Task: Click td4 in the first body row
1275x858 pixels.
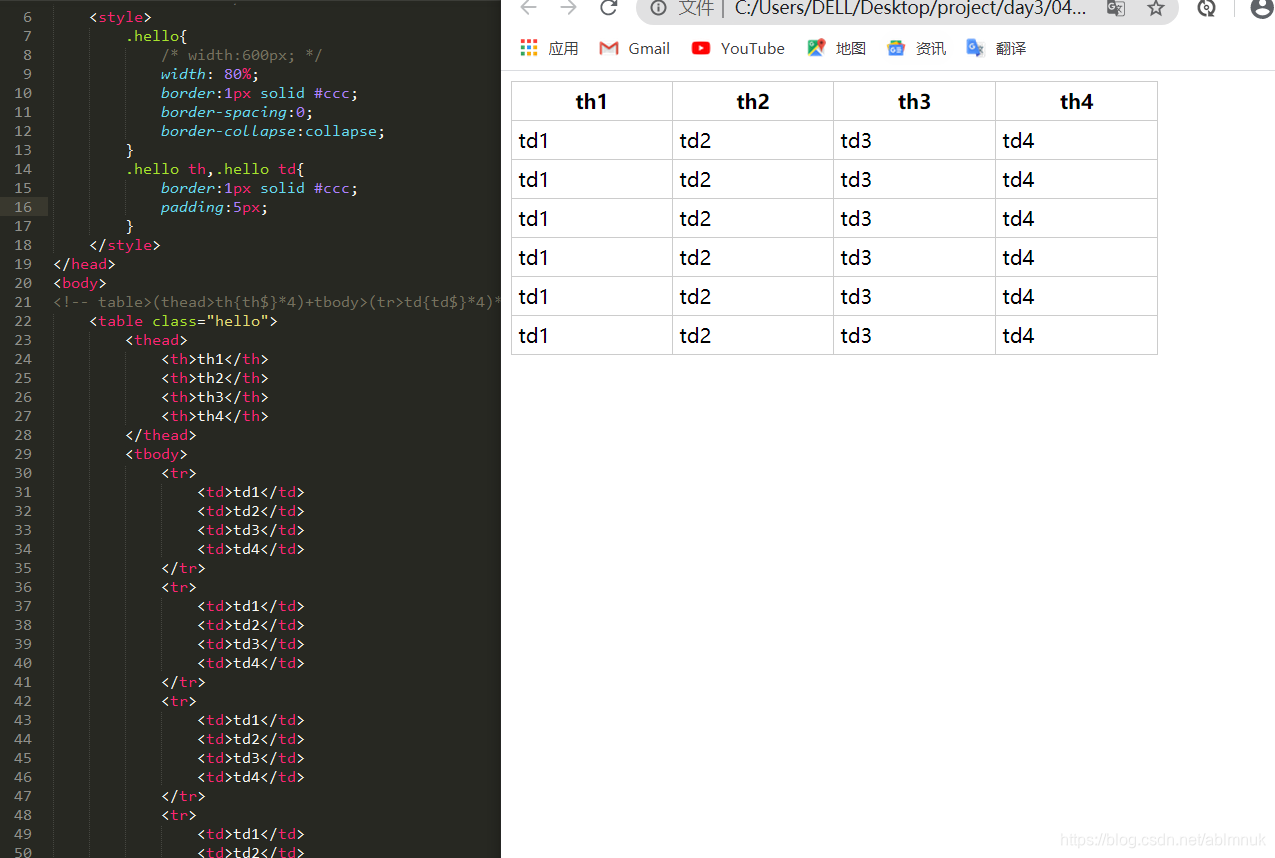Action: pyautogui.click(x=1076, y=140)
